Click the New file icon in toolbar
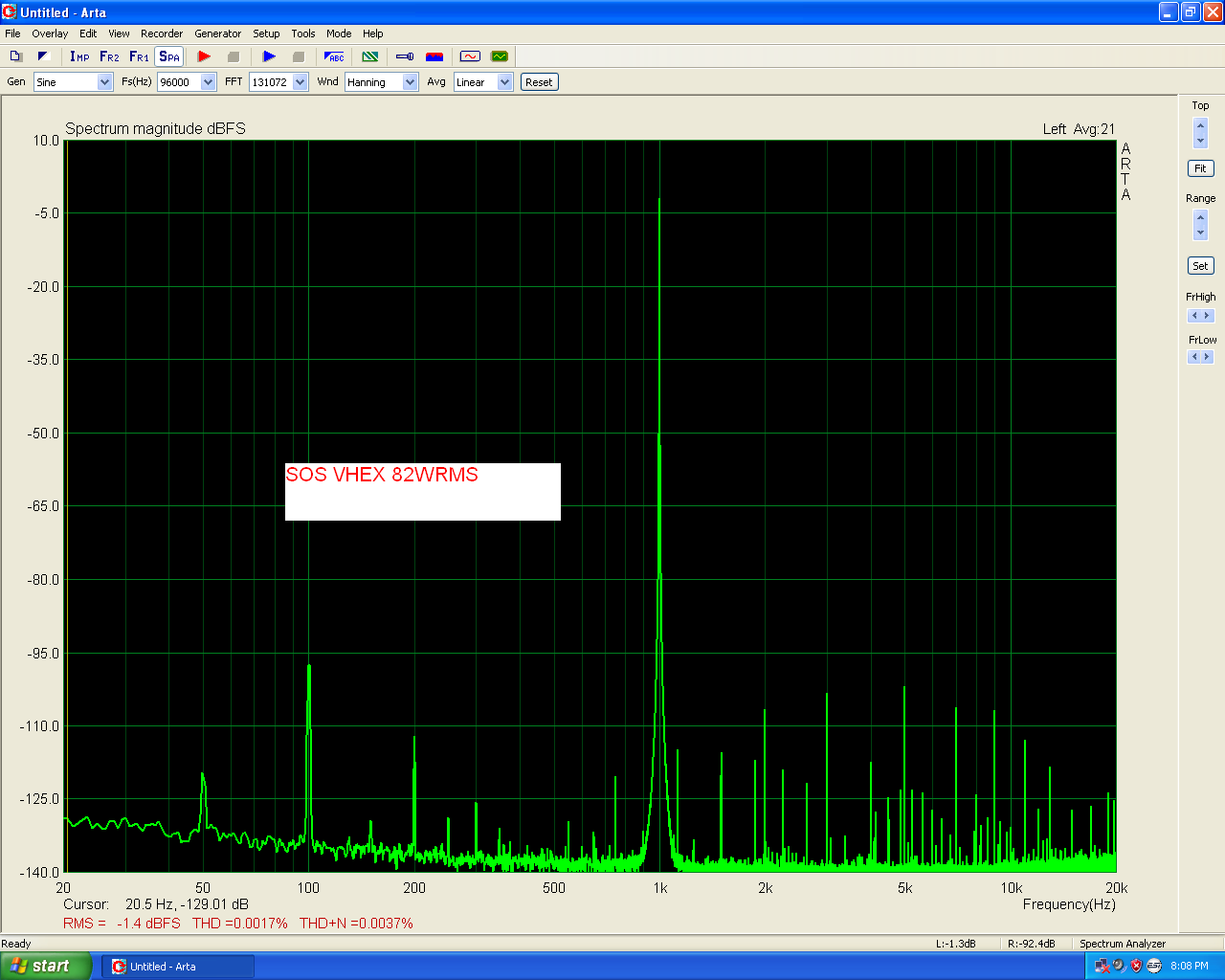Screen dimensions: 1225x980 tap(15, 56)
